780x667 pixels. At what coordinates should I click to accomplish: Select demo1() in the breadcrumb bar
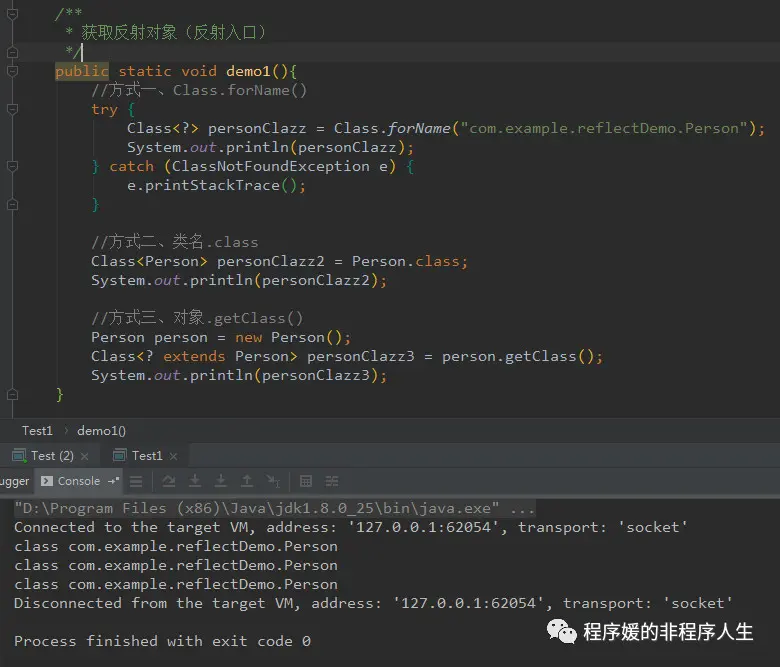(x=101, y=431)
